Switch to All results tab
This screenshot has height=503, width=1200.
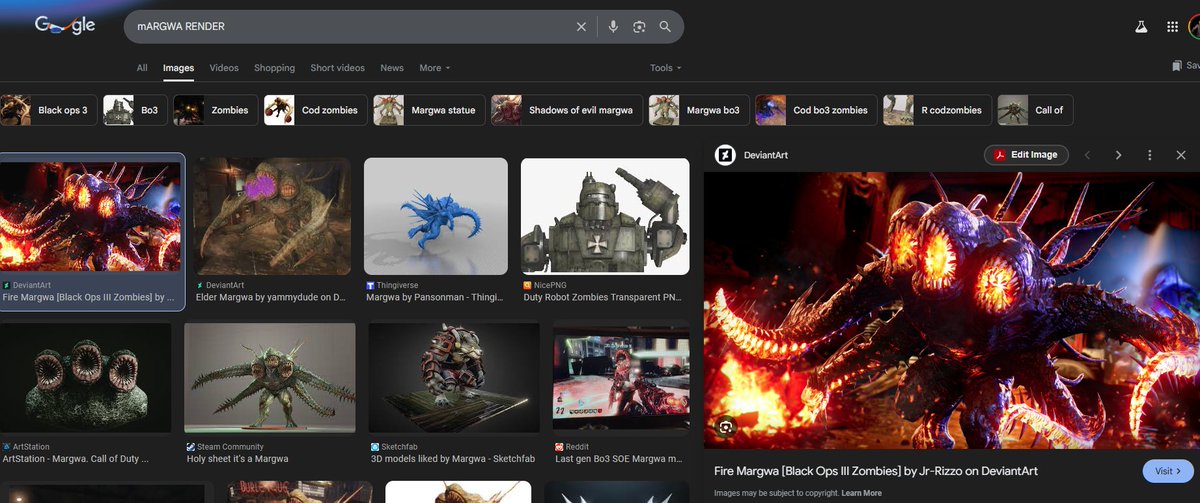click(142, 68)
